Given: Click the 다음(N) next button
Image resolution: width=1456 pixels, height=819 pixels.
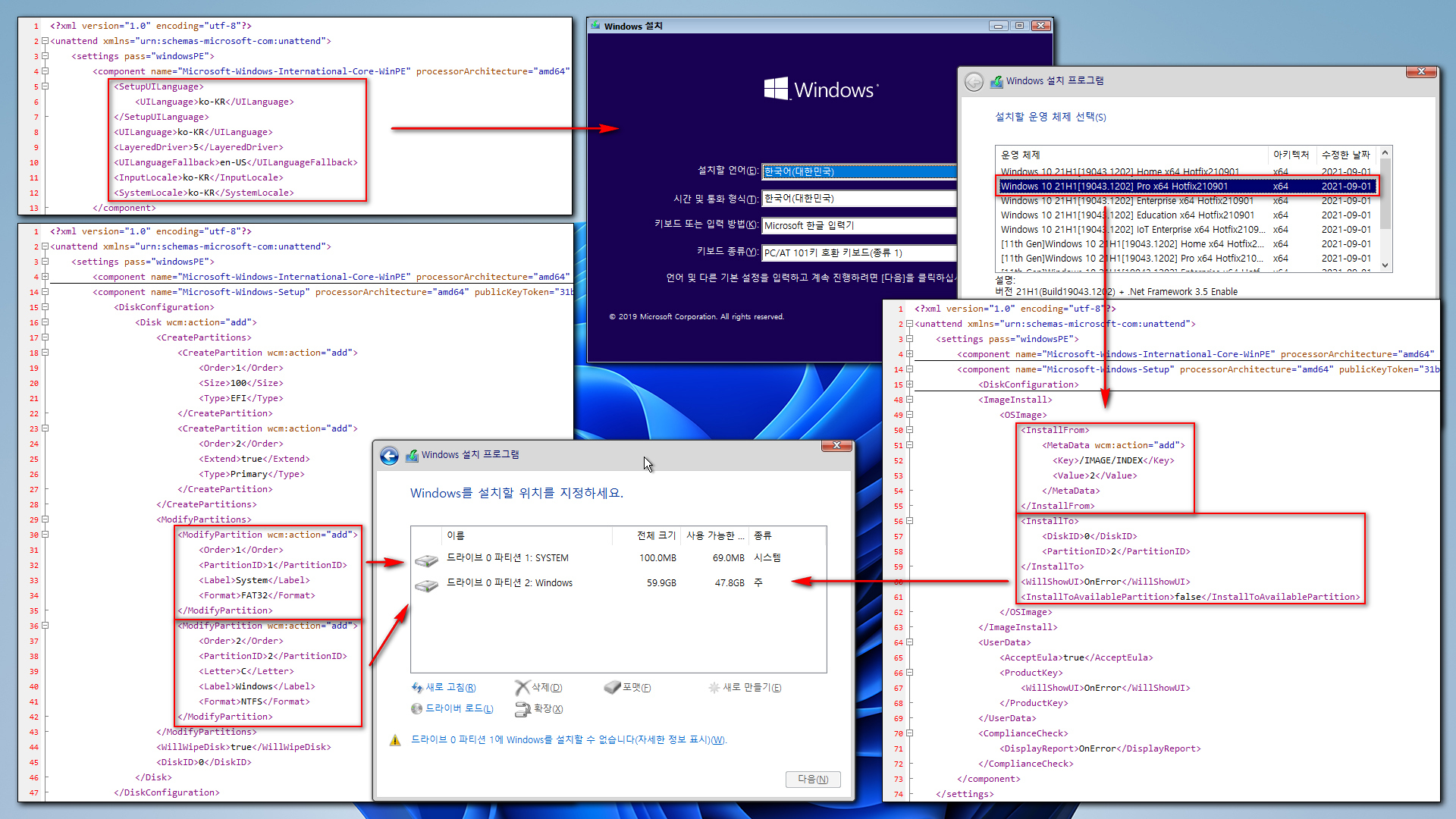Looking at the screenshot, I should tap(813, 780).
